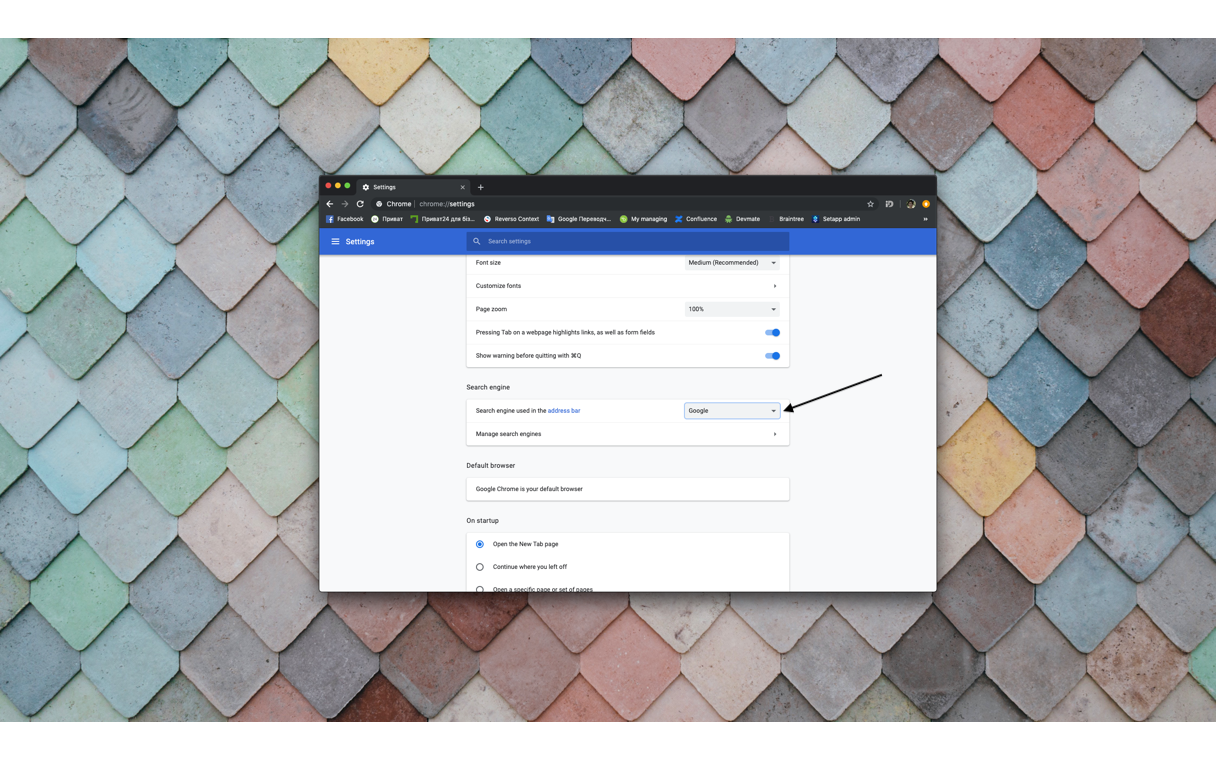The width and height of the screenshot is (1216, 760).
Task: Open the Settings hamburger menu
Action: 335,241
